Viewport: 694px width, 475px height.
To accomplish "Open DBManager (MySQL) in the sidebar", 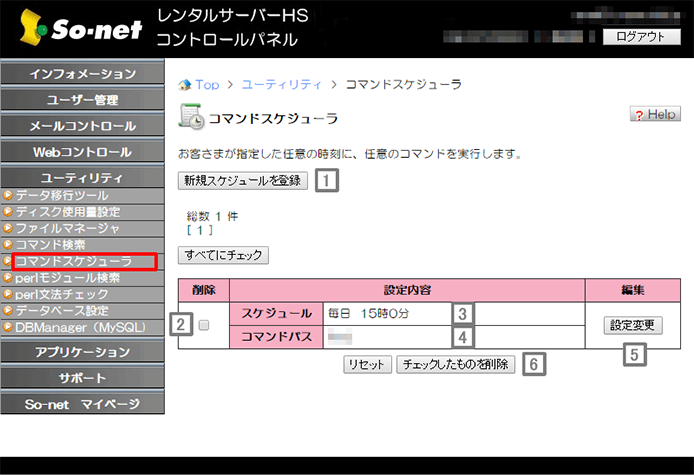I will 82,327.
